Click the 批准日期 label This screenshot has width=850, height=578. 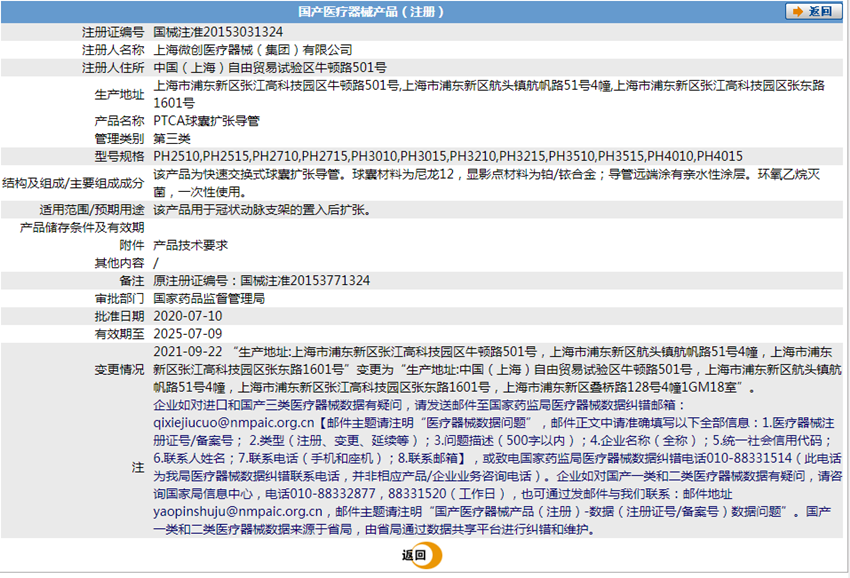[120, 317]
